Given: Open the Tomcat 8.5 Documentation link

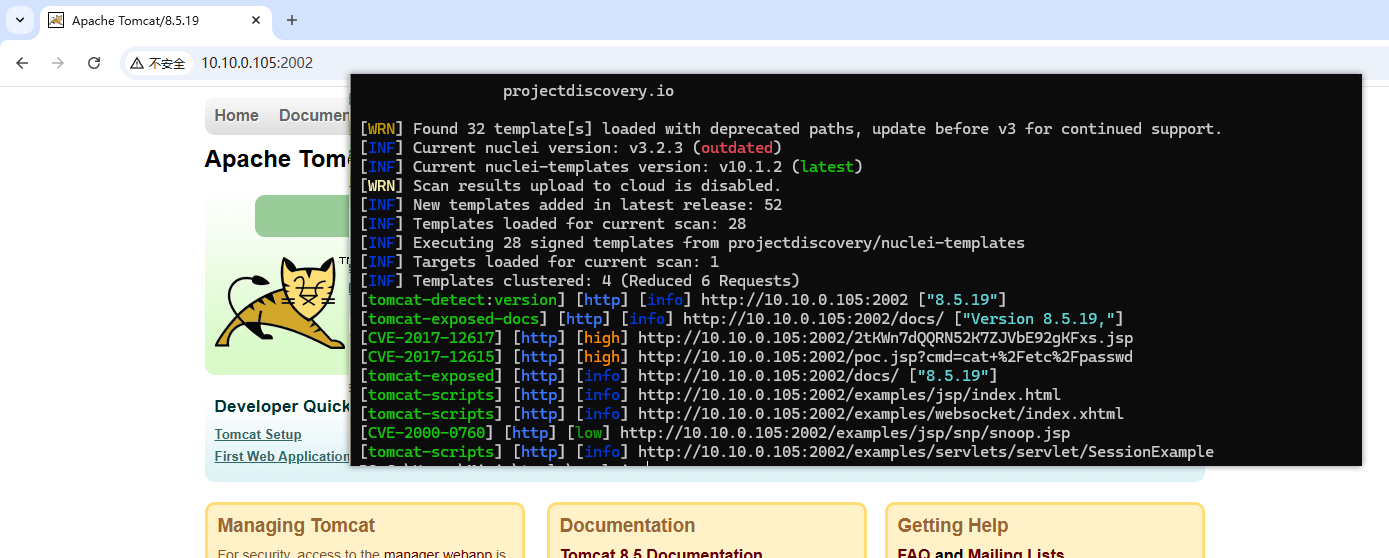Looking at the screenshot, I should pyautogui.click(x=661, y=553).
